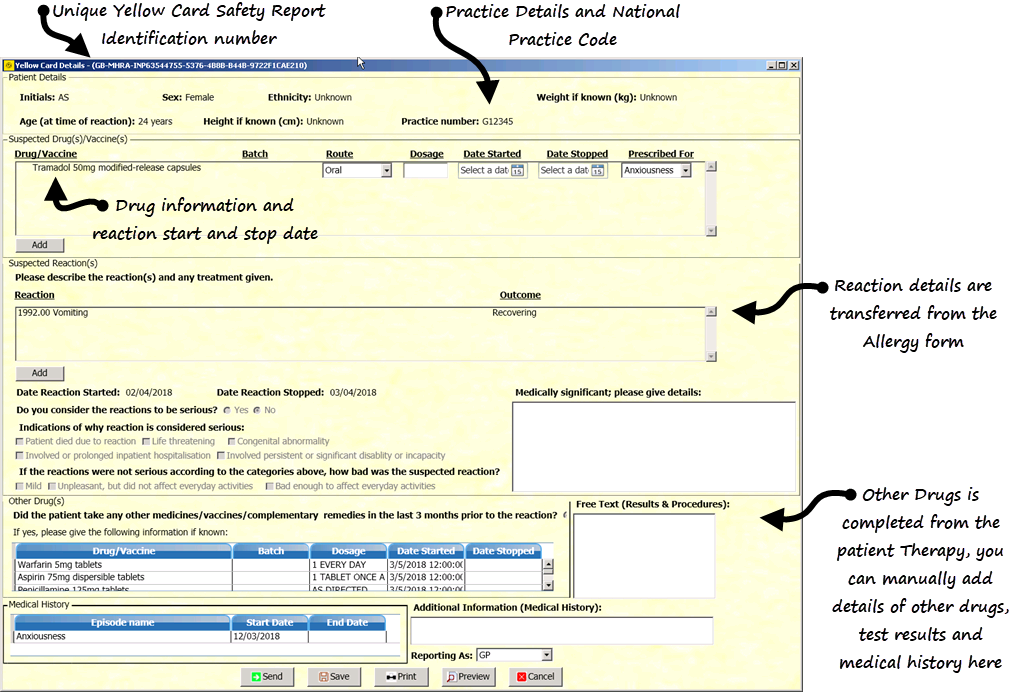
Task: Print the Yellow Card report
Action: pyautogui.click(x=401, y=677)
